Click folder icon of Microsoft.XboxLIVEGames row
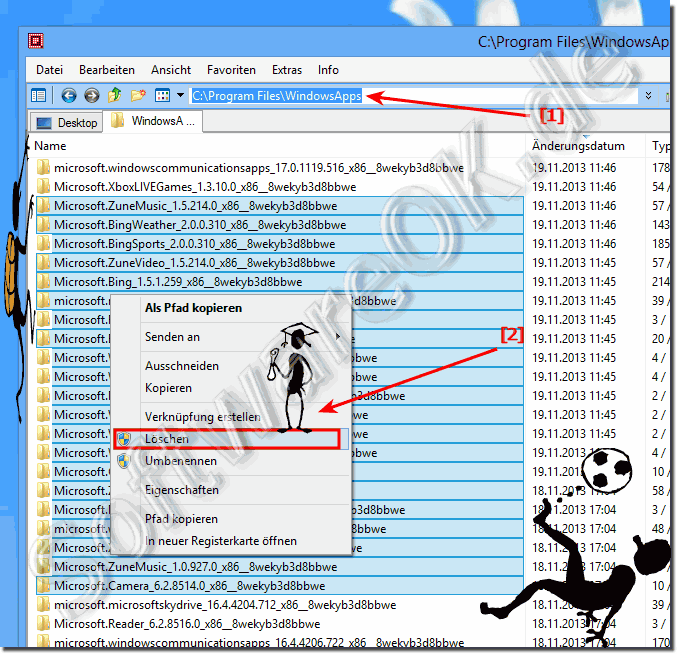Viewport: 677px width, 654px height. click(x=43, y=186)
